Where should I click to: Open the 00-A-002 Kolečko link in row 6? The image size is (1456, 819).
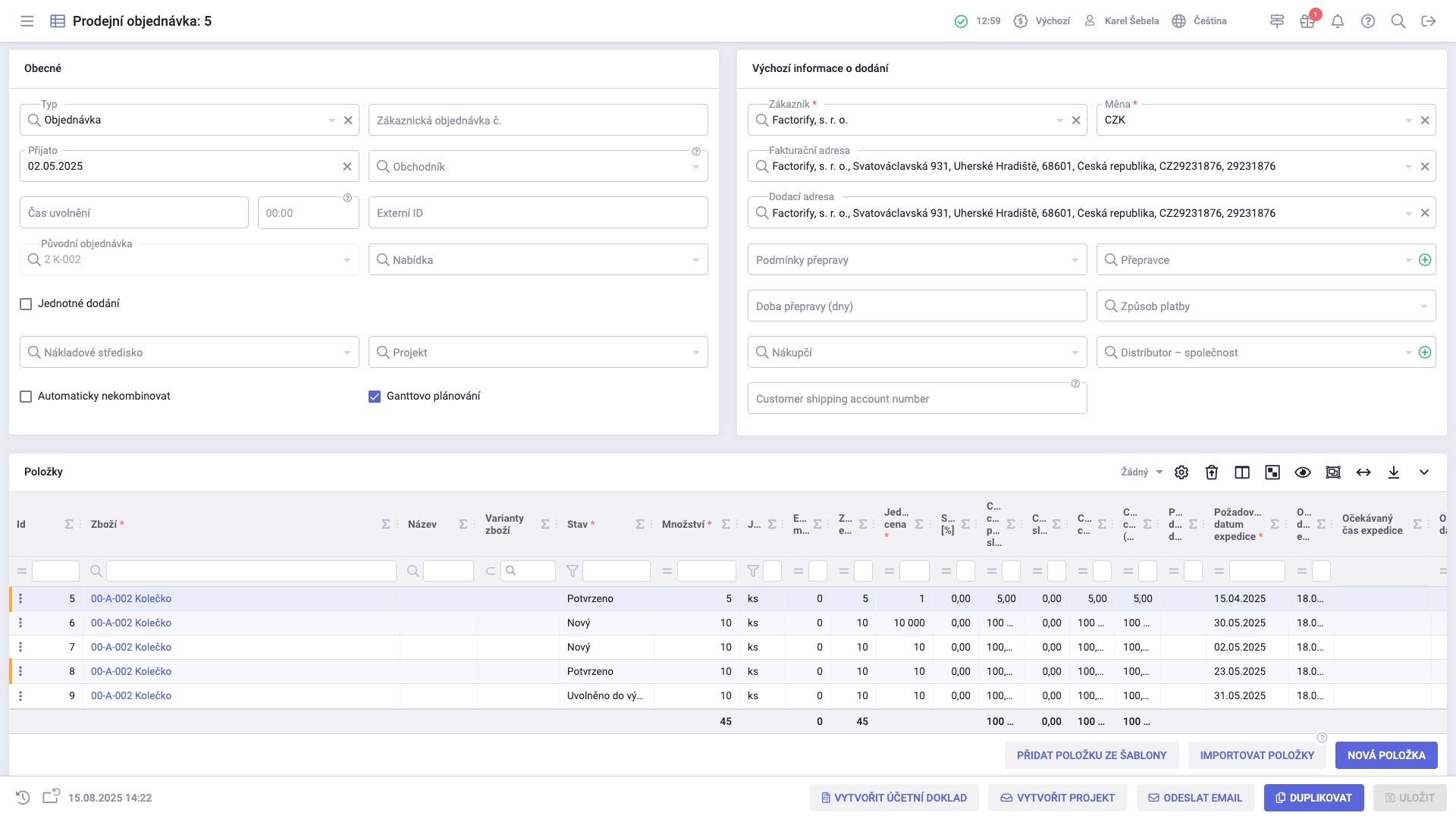click(x=131, y=623)
